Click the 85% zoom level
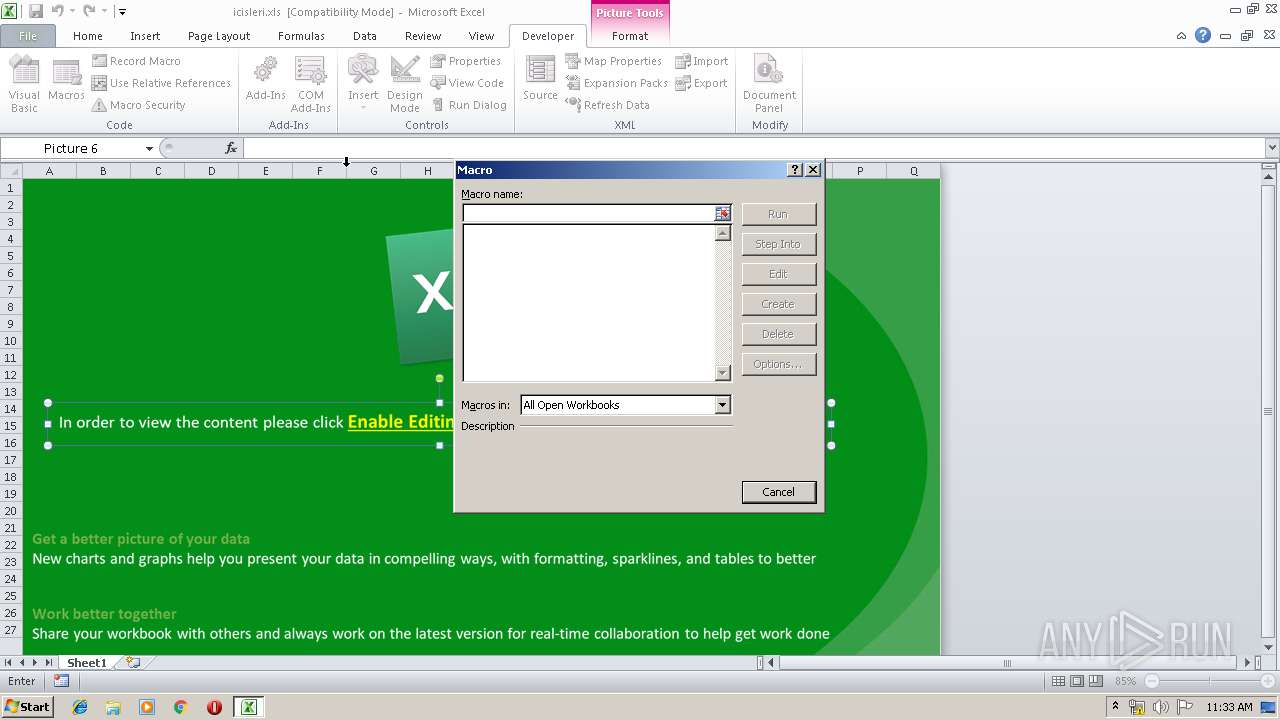The image size is (1280, 720). tap(1126, 681)
